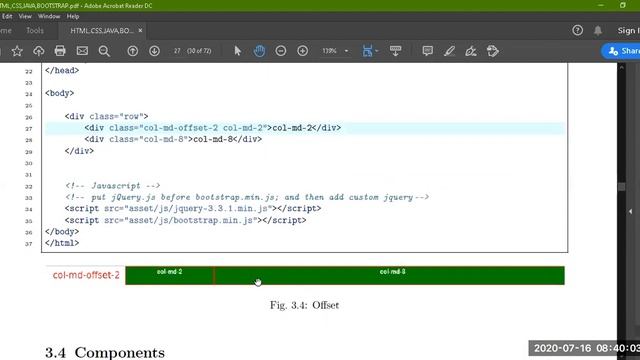This screenshot has width=640, height=360.
Task: Click the Sign In link
Action: point(628,31)
